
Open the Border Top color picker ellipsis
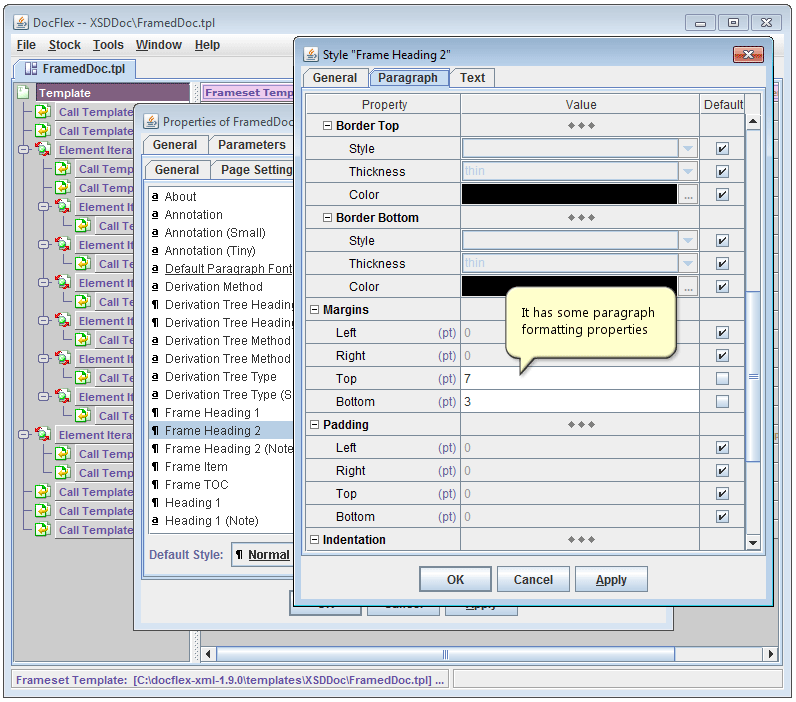coord(687,195)
